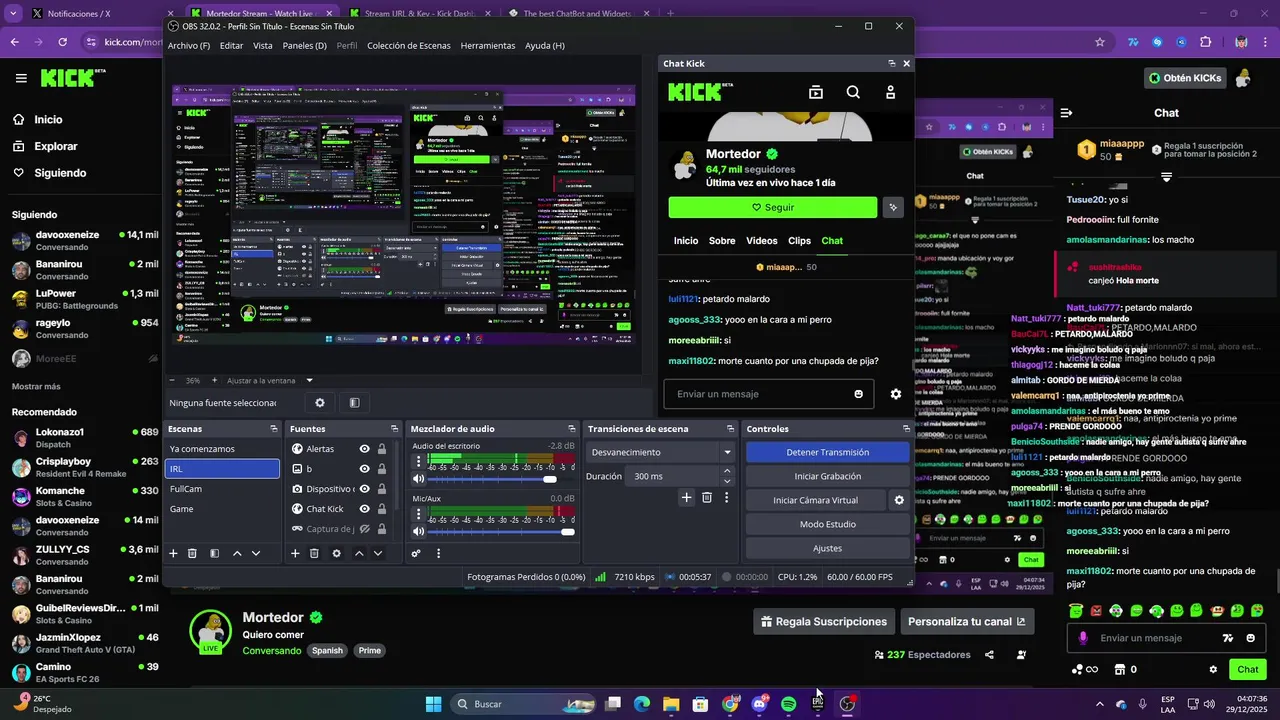This screenshot has height=720, width=1280.
Task: Move source up in Fuentes list
Action: (x=359, y=553)
